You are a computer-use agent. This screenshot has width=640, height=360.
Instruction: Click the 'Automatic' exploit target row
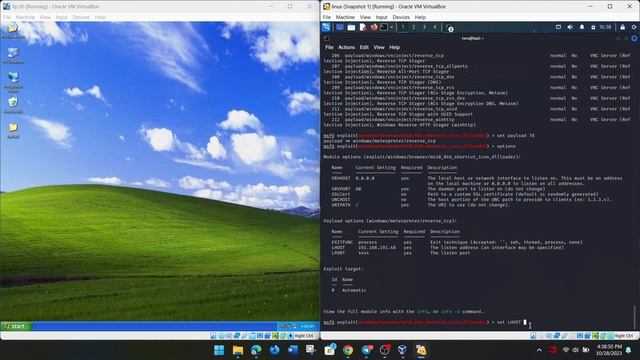point(353,290)
